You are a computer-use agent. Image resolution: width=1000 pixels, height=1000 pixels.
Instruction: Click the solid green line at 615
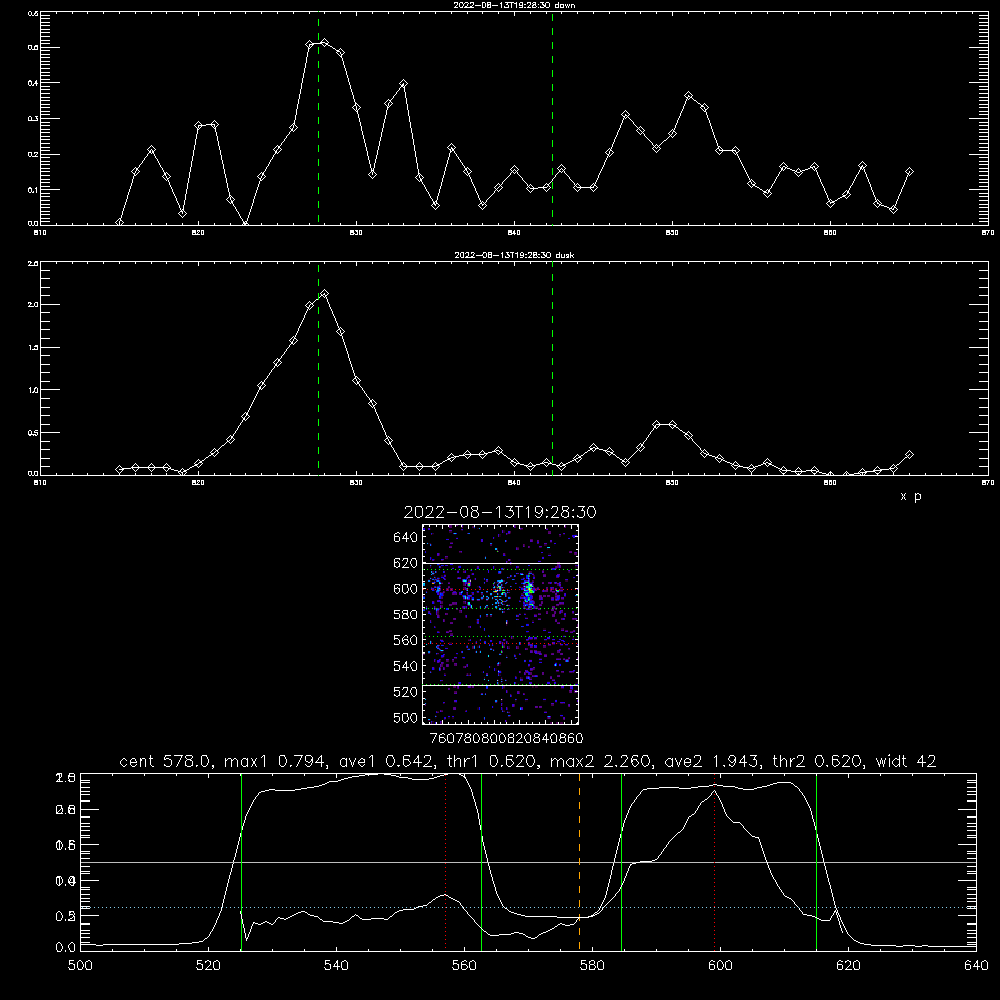(x=816, y=861)
